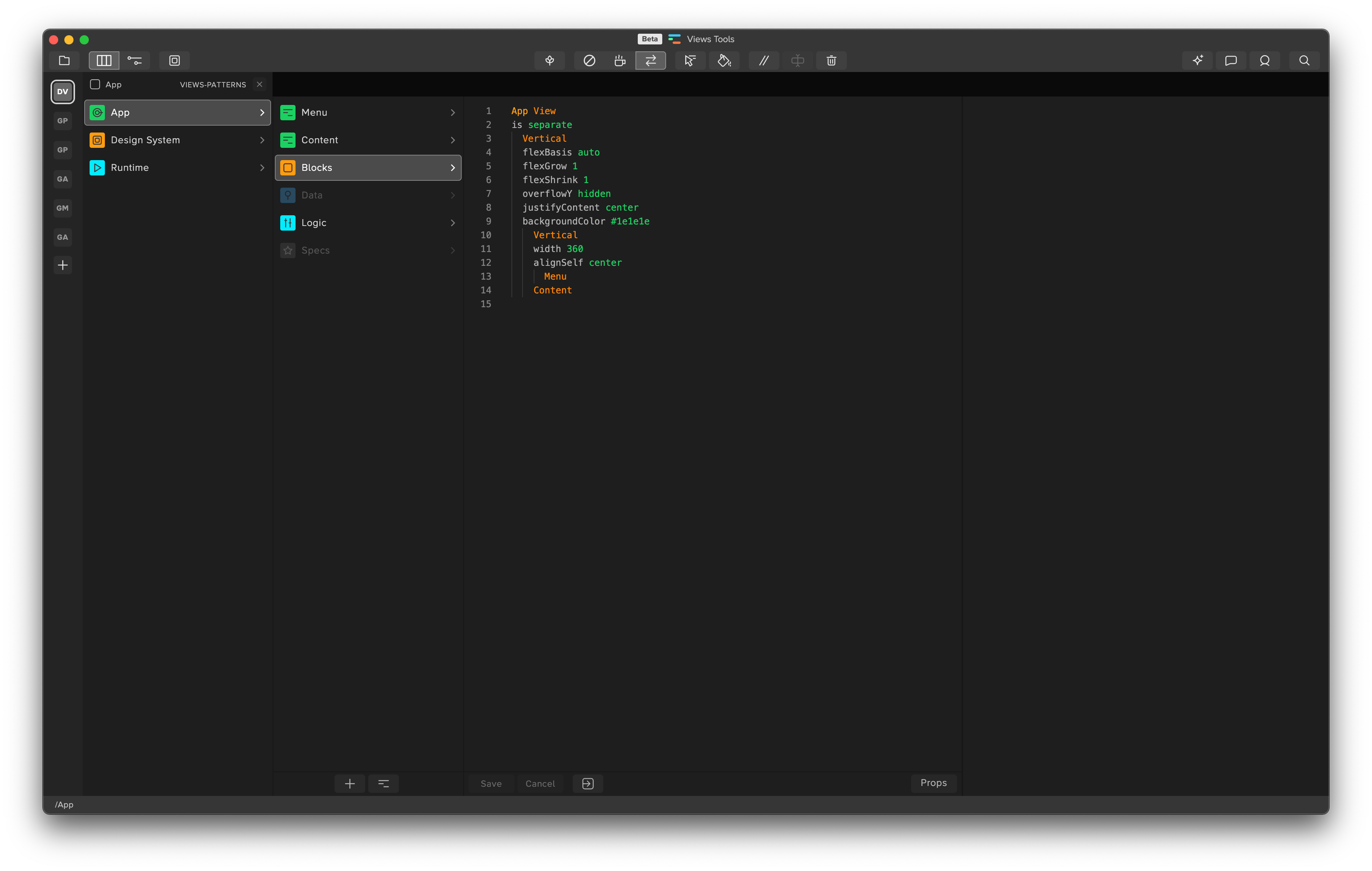Click the folder icon in toolbar
The height and width of the screenshot is (871, 1372).
click(x=64, y=61)
